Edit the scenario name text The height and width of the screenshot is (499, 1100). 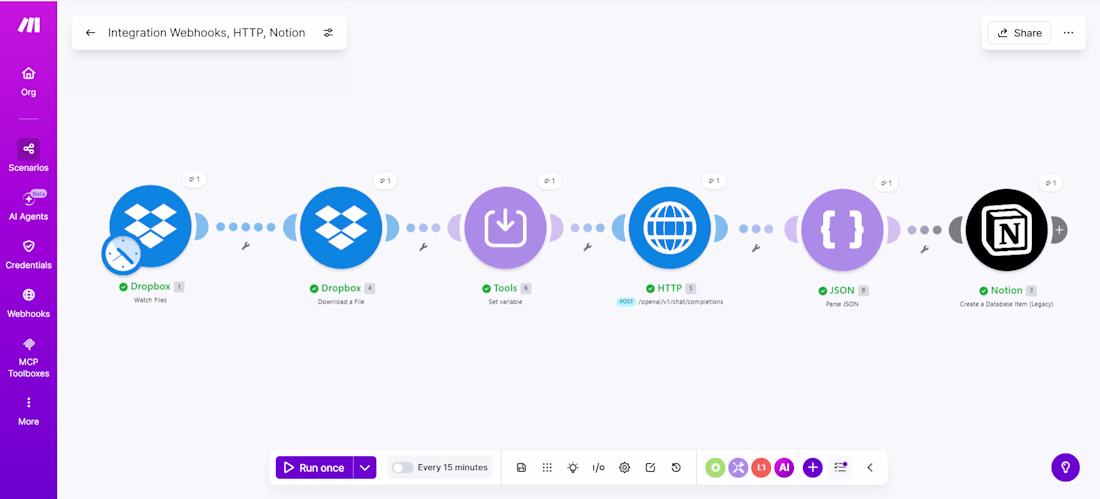206,32
